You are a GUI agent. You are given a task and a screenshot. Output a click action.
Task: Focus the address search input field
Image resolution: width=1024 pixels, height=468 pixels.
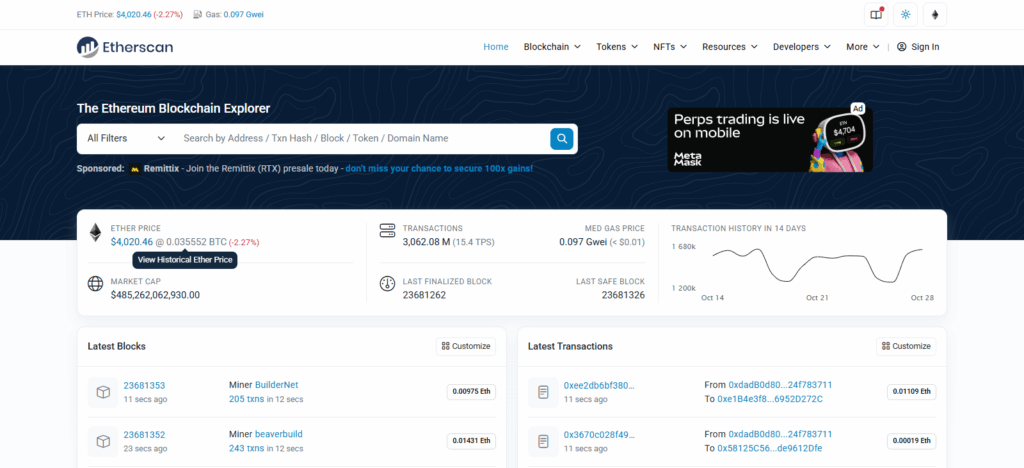360,138
